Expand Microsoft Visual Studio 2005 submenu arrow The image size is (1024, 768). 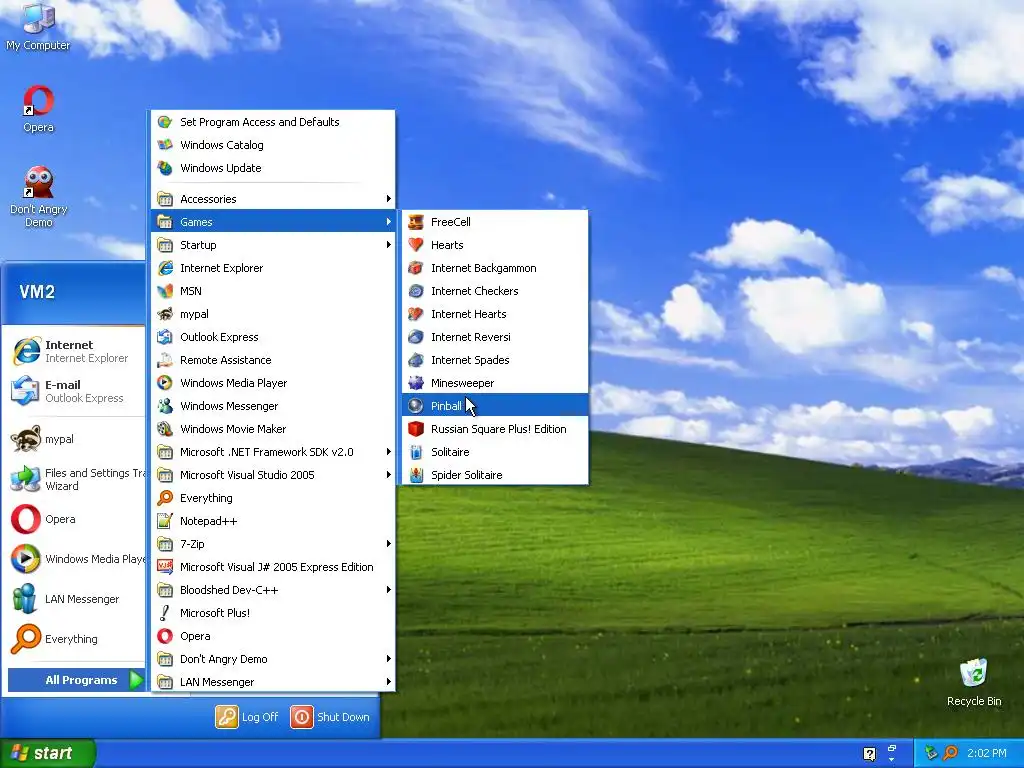(389, 475)
